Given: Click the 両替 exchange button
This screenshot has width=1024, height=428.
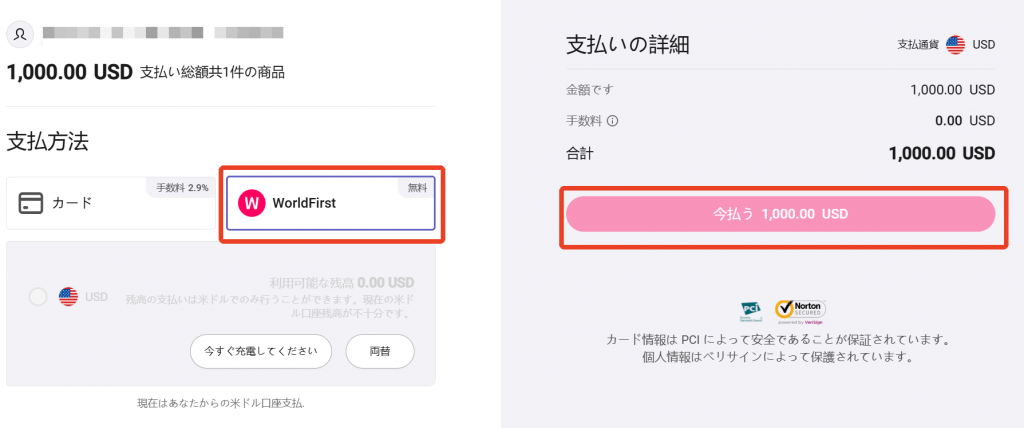Looking at the screenshot, I should [x=380, y=351].
